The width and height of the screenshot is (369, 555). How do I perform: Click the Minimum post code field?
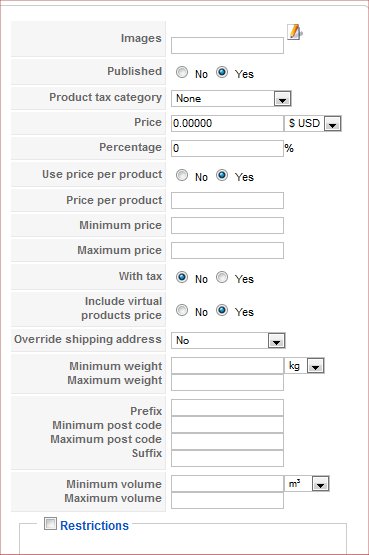pos(227,425)
